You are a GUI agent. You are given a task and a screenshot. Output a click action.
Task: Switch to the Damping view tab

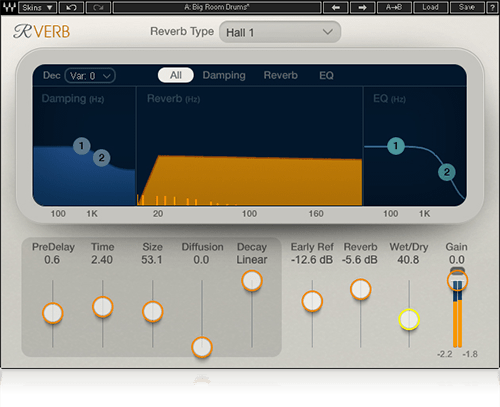pyautogui.click(x=224, y=75)
